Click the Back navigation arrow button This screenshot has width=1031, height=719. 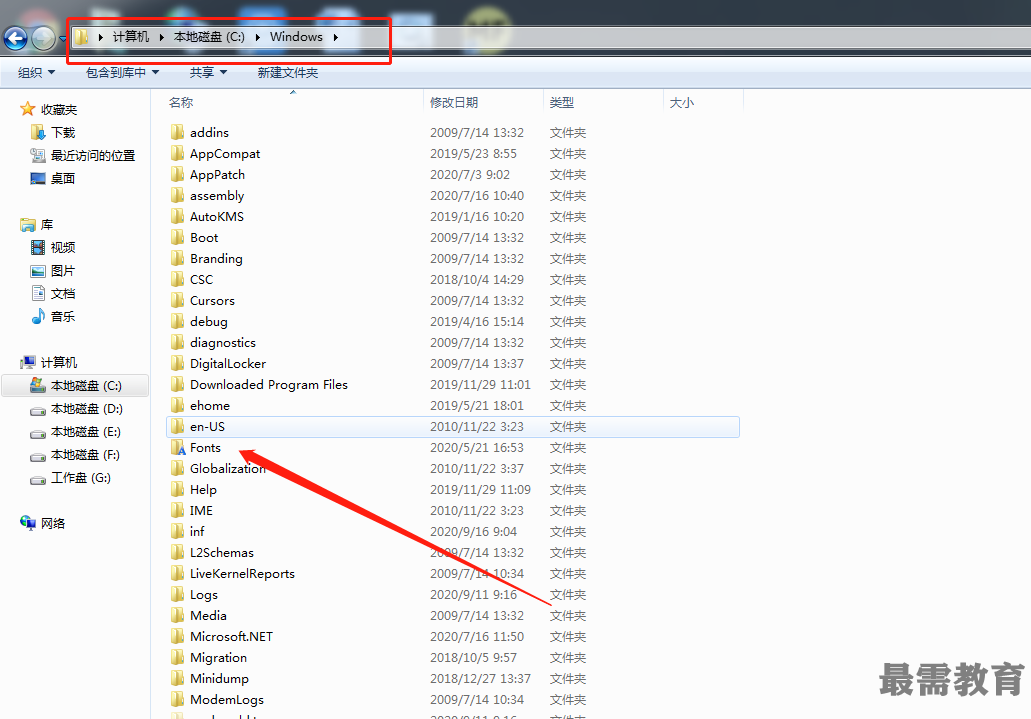(16, 38)
